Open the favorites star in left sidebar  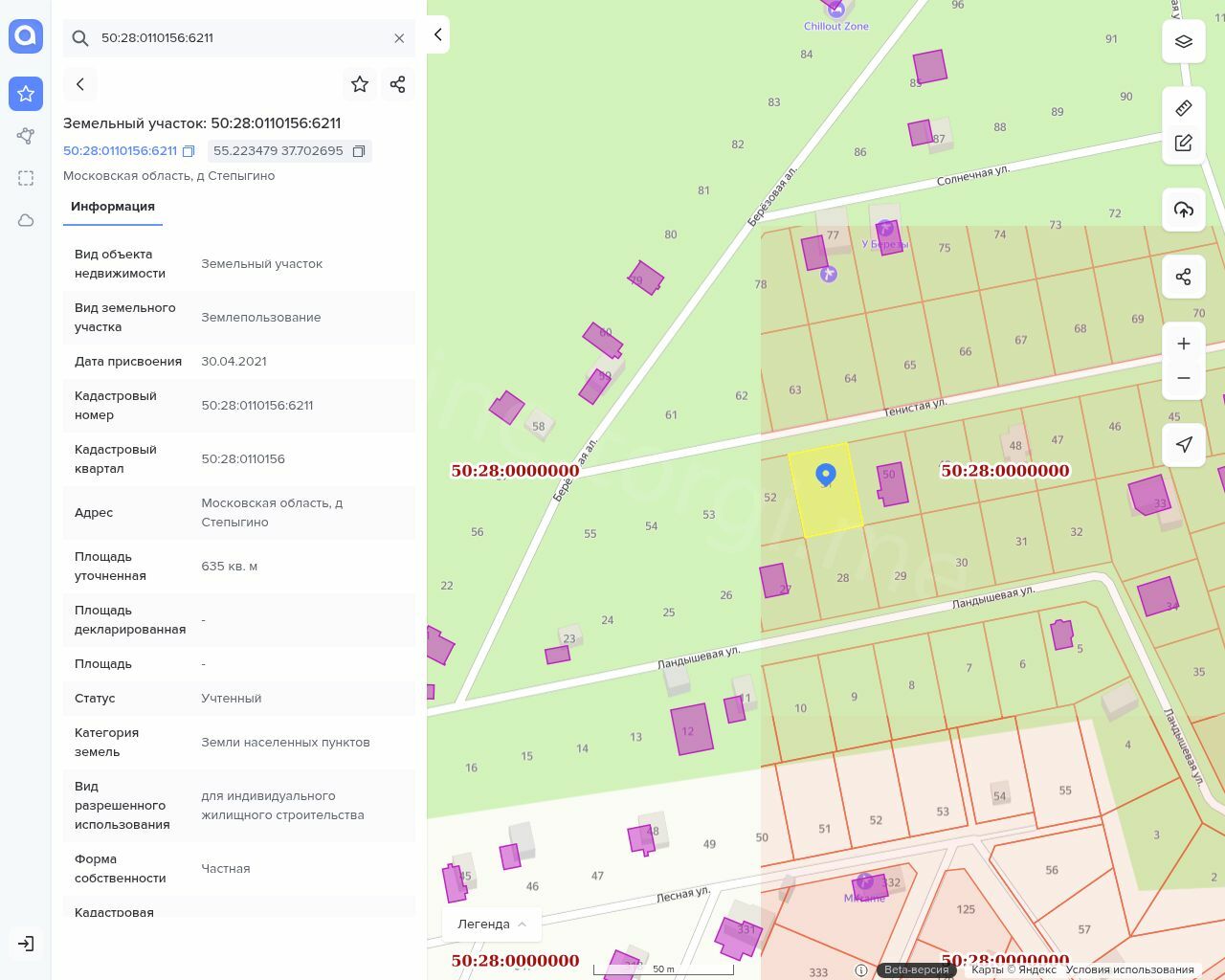click(x=26, y=94)
